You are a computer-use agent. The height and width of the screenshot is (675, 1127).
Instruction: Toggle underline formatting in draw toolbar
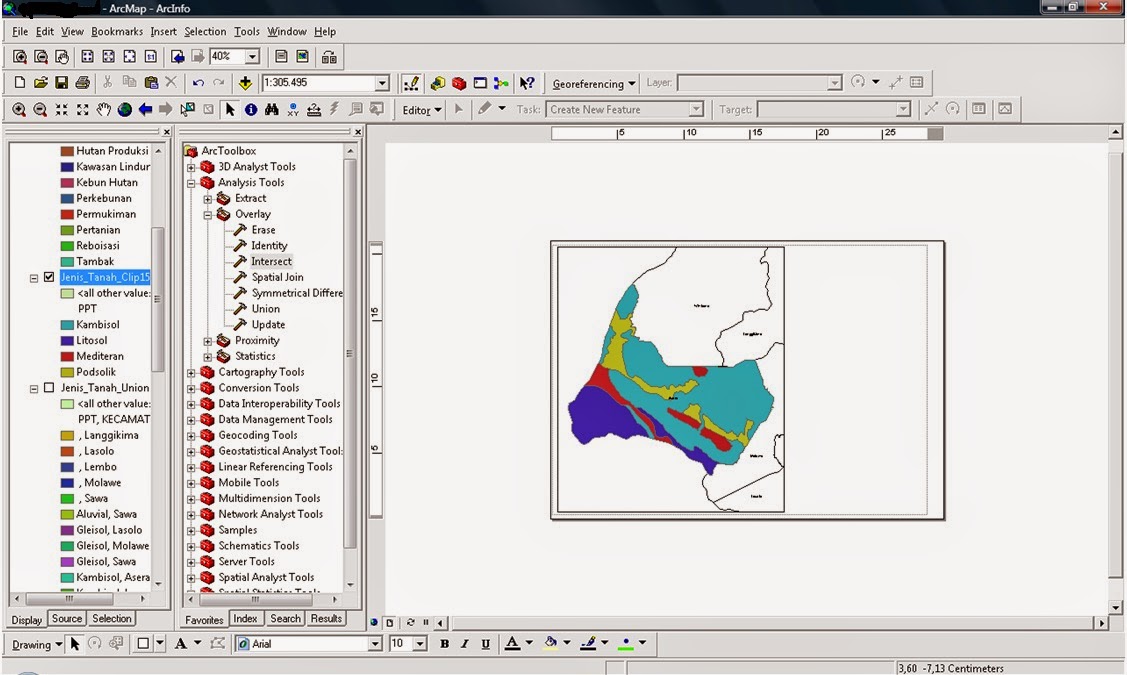point(487,644)
